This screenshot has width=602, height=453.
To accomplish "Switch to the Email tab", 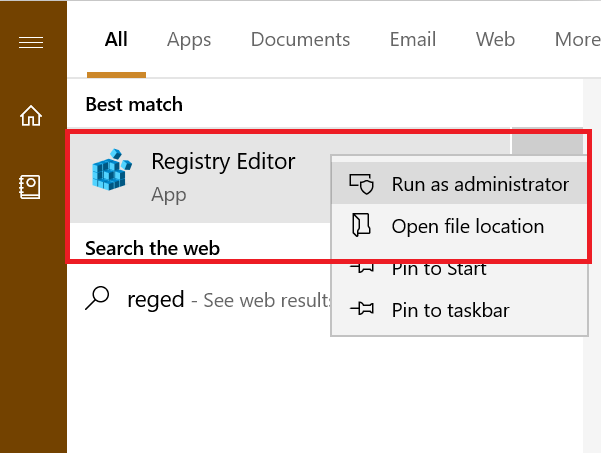I will (x=413, y=39).
